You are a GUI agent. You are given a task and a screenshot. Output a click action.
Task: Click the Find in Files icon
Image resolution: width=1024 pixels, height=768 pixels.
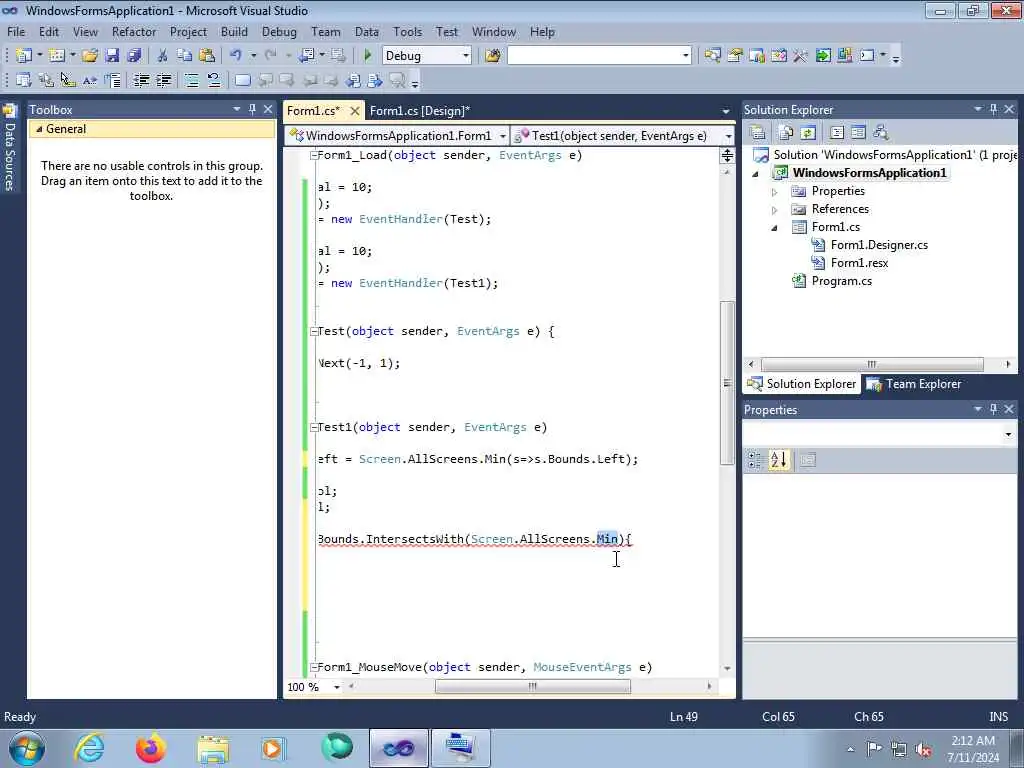point(492,56)
